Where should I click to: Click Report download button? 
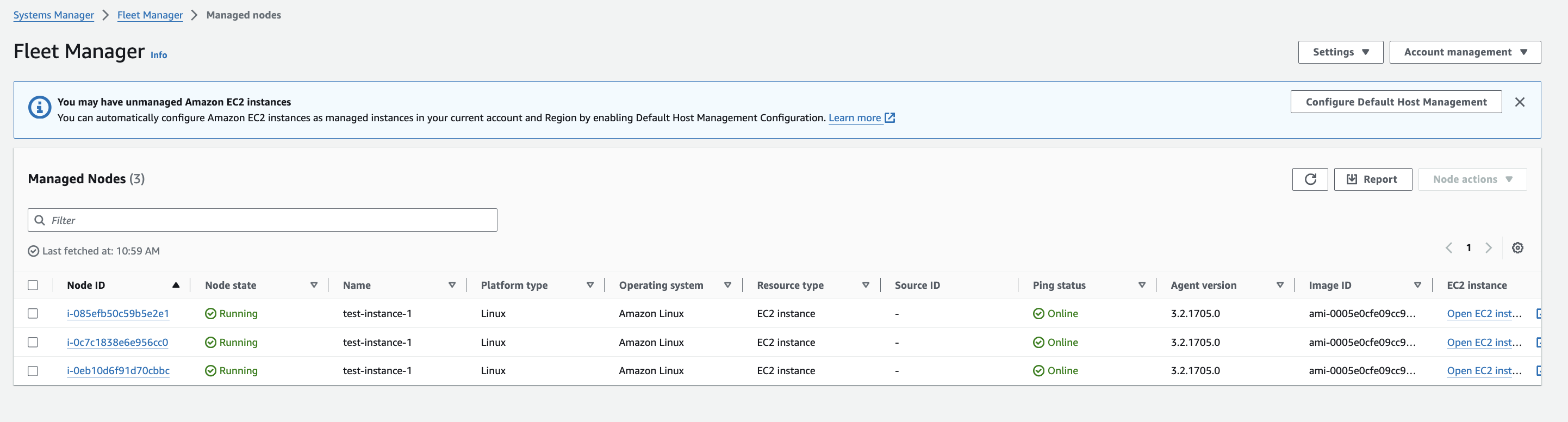(1372, 179)
